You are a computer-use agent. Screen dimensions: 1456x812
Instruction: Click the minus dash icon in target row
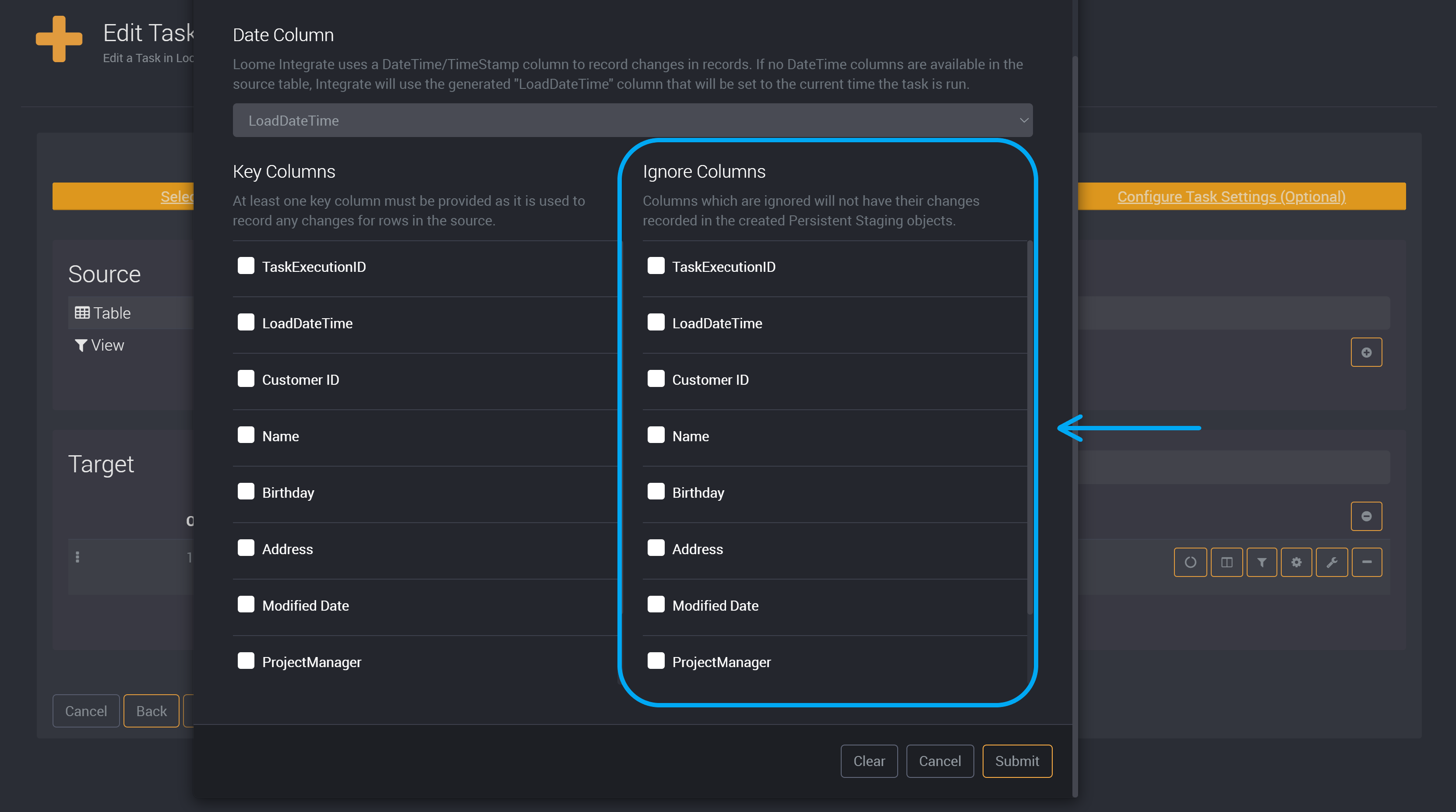[x=1367, y=562]
